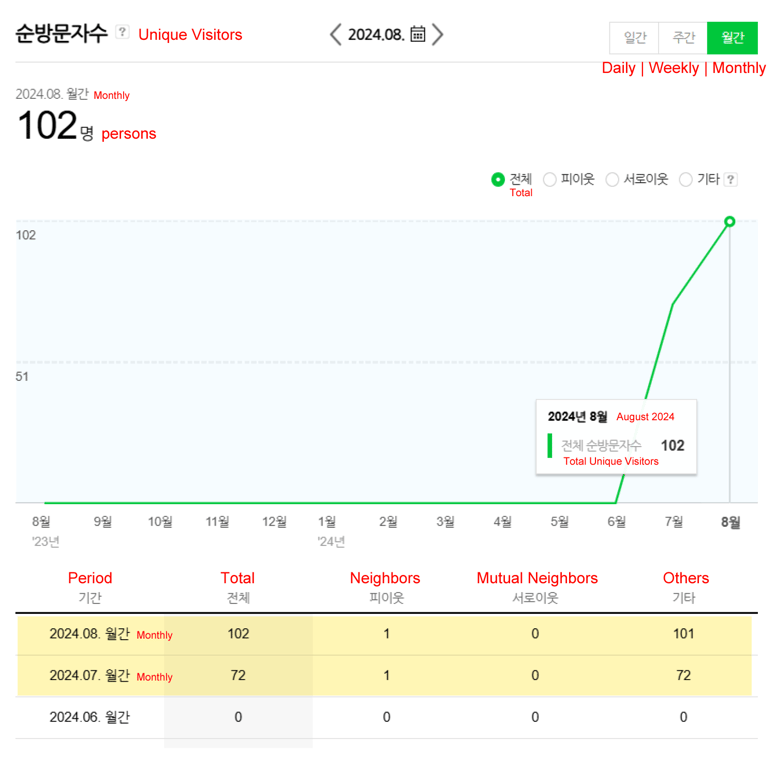Click the August data point on chart
The width and height of the screenshot is (776, 768).
click(x=729, y=222)
